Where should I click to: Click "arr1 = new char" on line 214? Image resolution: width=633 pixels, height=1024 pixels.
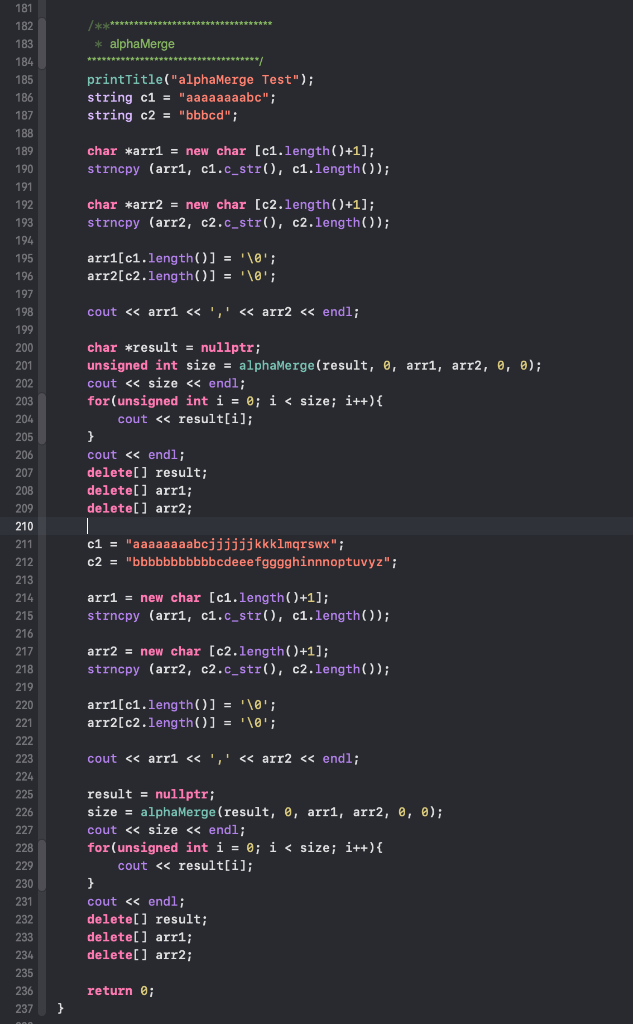144,598
